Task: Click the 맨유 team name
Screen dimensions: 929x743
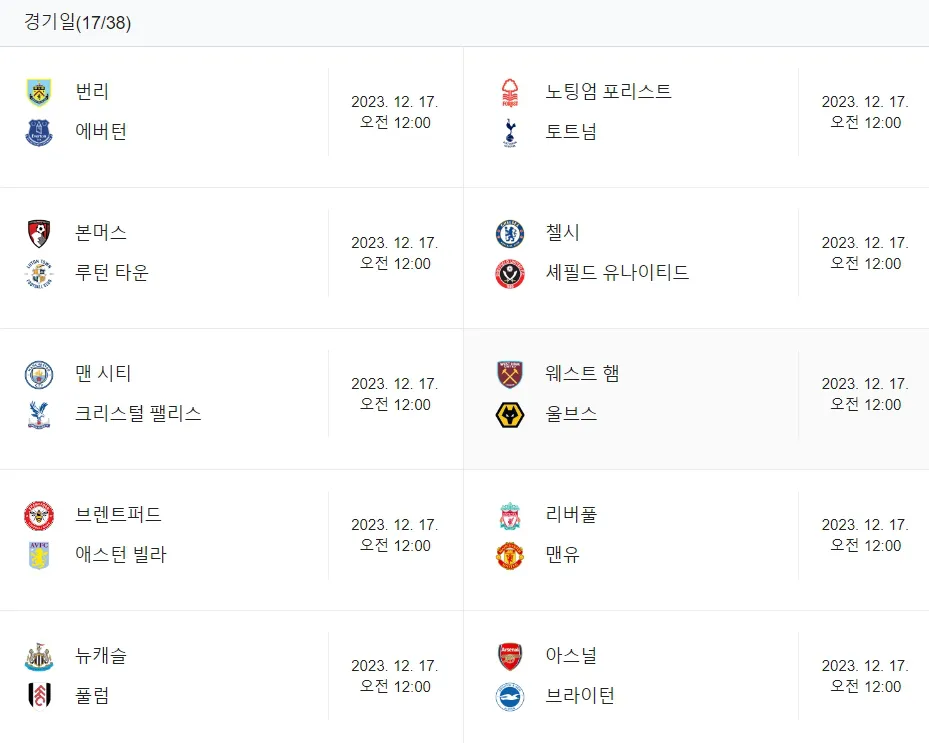Action: (x=562, y=555)
